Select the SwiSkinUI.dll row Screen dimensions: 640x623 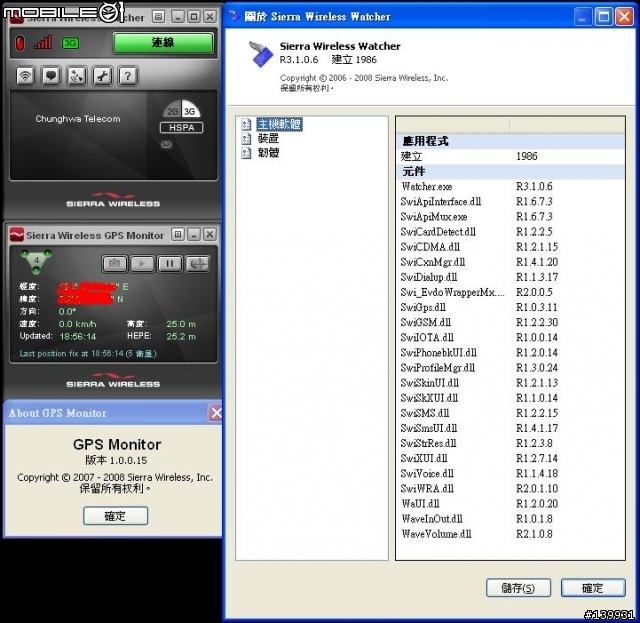[x=510, y=383]
